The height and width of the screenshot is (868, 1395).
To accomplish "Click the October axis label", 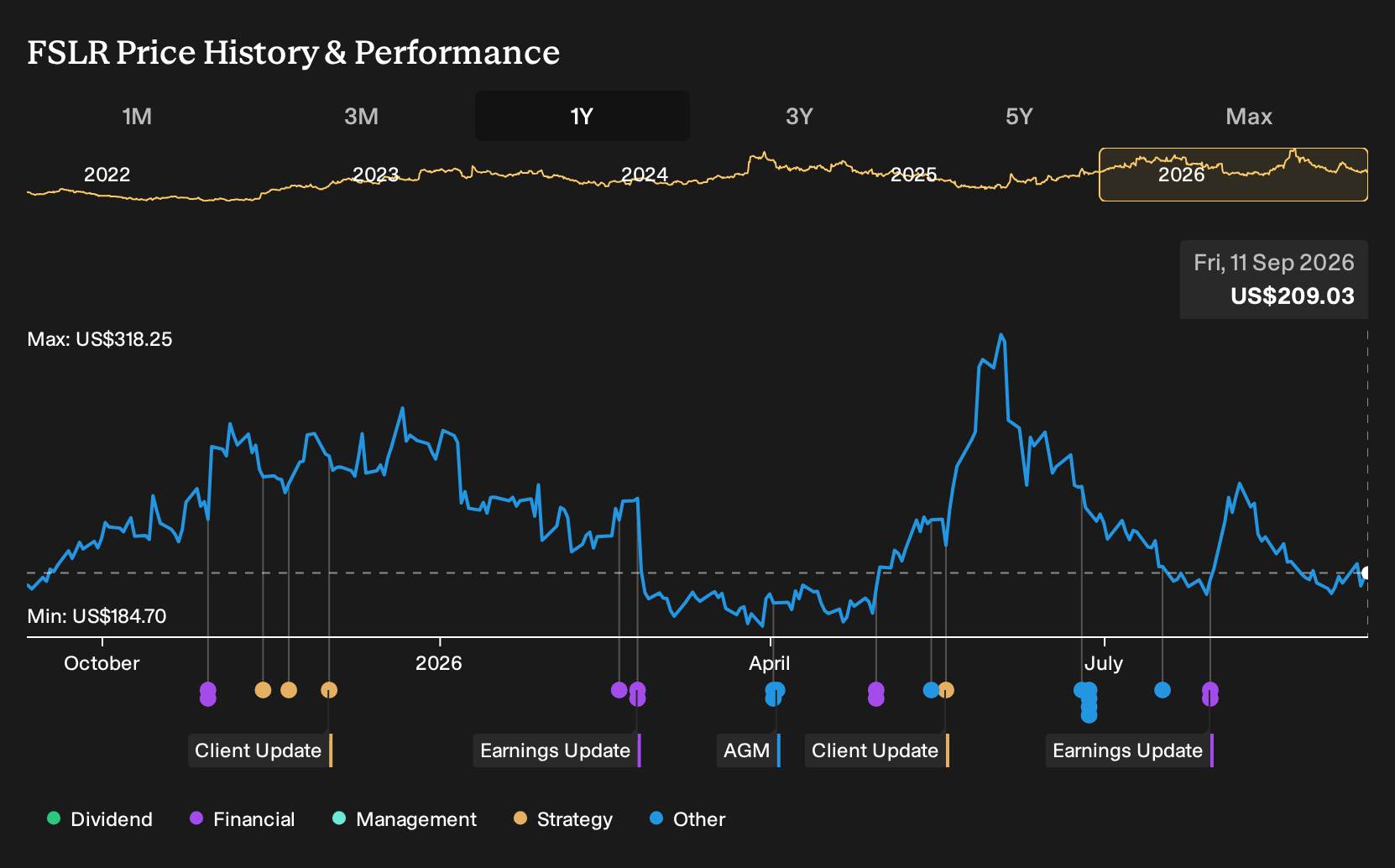I will pyautogui.click(x=102, y=663).
